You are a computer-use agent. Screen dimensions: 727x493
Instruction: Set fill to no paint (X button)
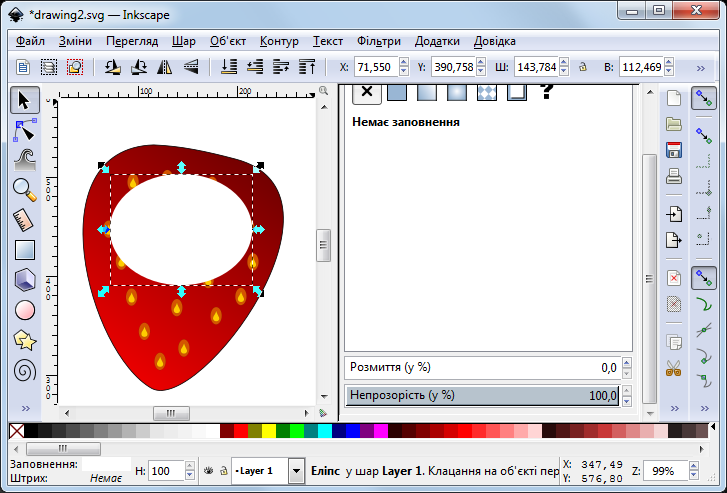[x=366, y=92]
